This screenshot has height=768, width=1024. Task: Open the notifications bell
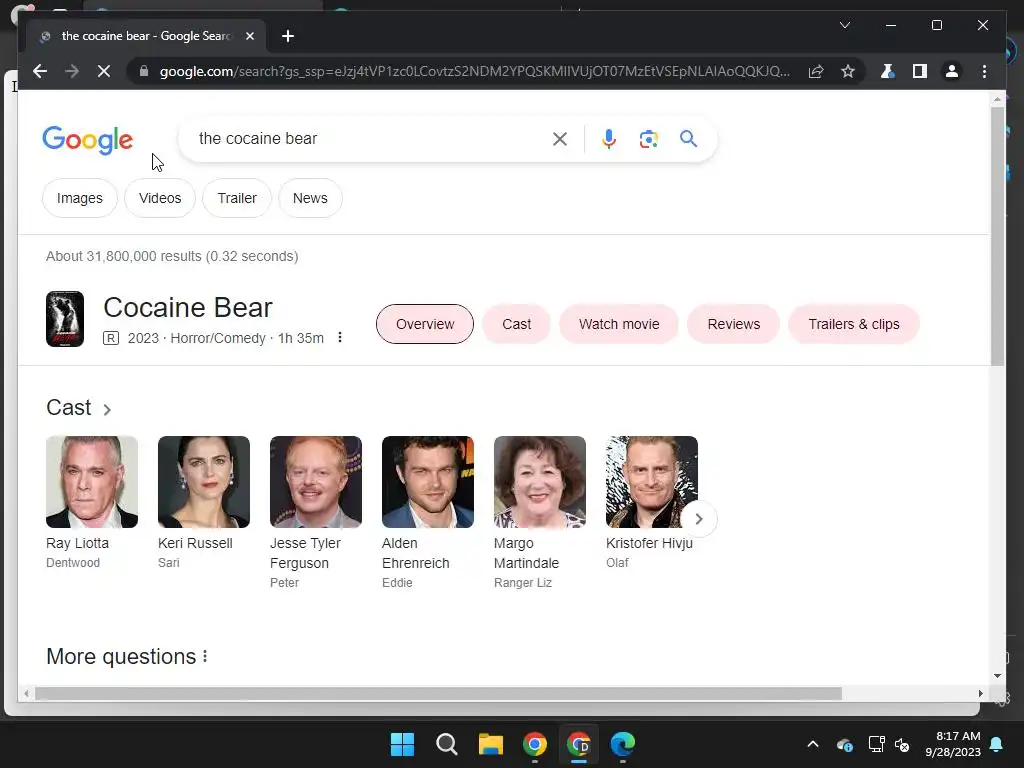pyautogui.click(x=997, y=744)
